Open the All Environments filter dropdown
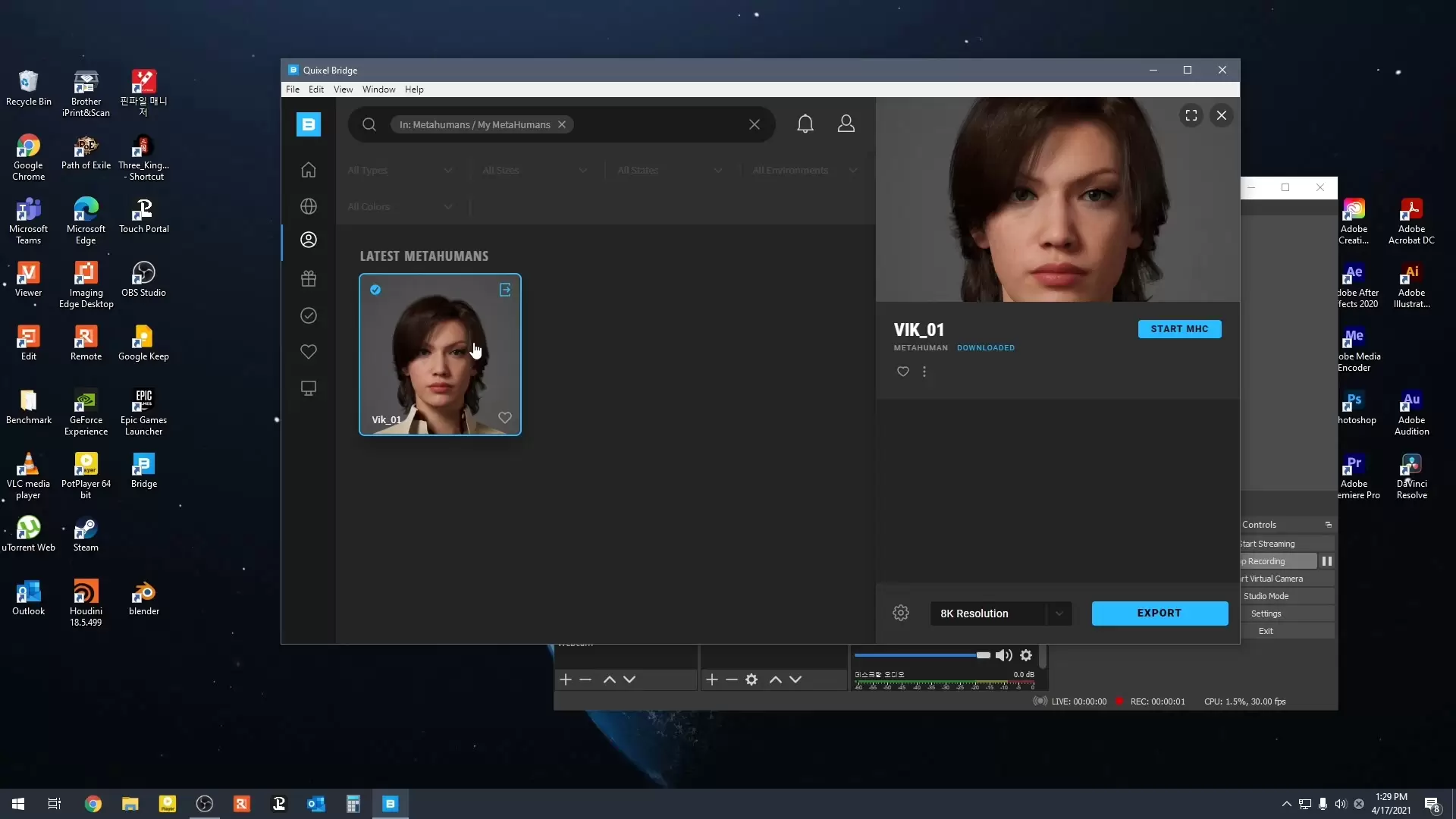 (804, 171)
